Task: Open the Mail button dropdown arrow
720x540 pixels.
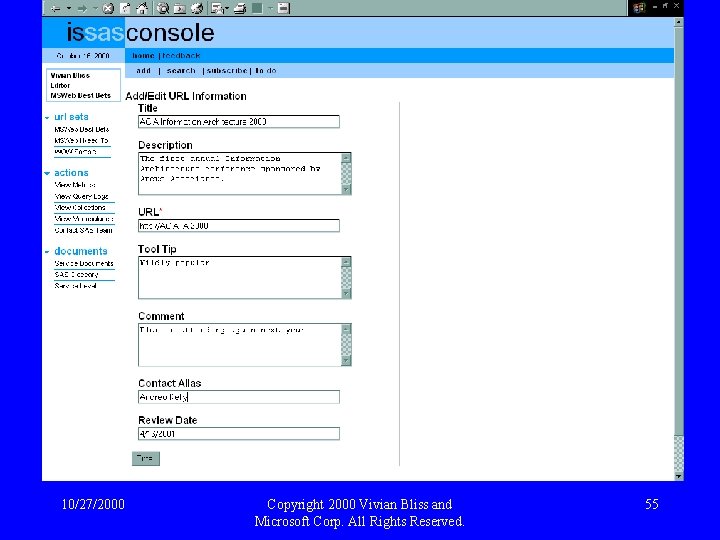Action: click(x=226, y=8)
